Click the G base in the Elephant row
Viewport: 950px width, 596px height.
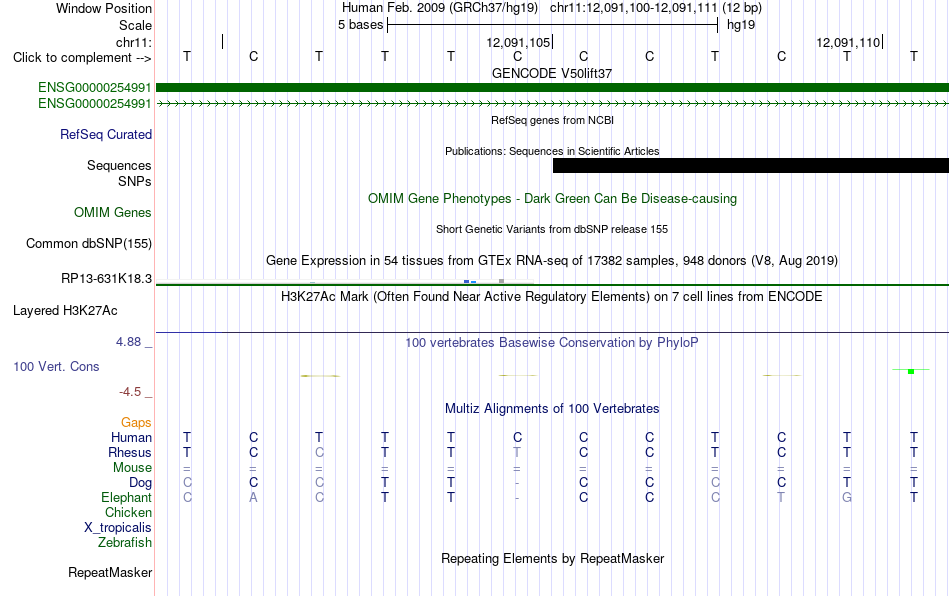pyautogui.click(x=847, y=497)
